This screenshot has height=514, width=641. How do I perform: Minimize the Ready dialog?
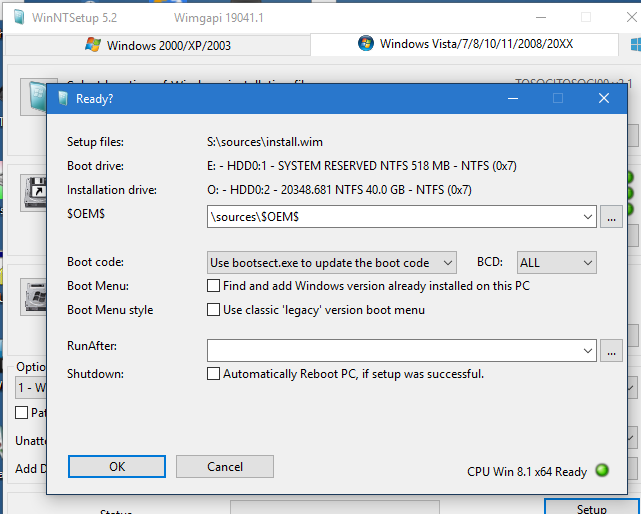point(513,98)
